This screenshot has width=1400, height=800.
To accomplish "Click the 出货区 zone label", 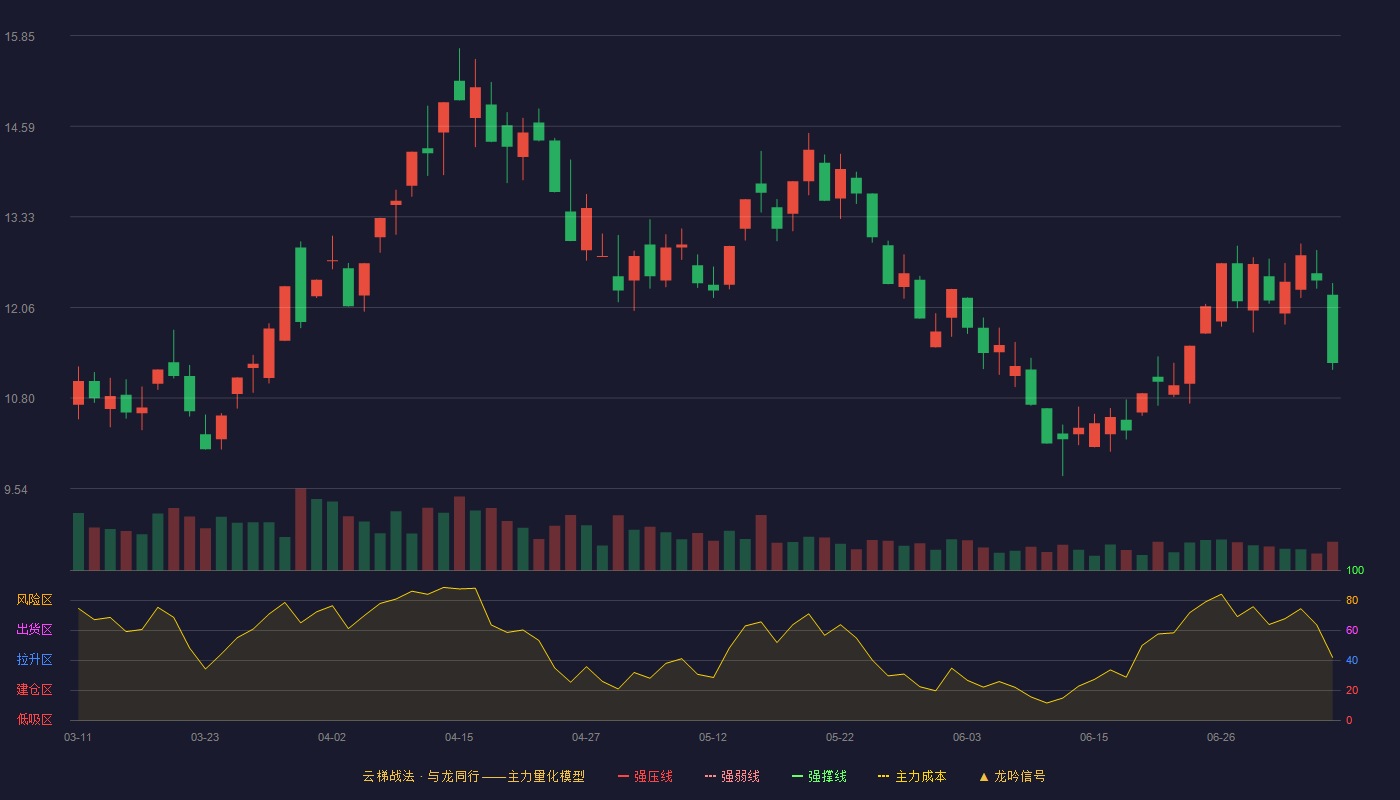I will 35,630.
